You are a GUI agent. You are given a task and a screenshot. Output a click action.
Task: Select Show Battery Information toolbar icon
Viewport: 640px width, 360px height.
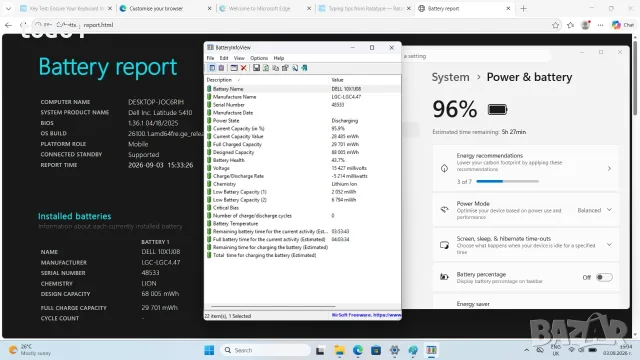(212, 68)
